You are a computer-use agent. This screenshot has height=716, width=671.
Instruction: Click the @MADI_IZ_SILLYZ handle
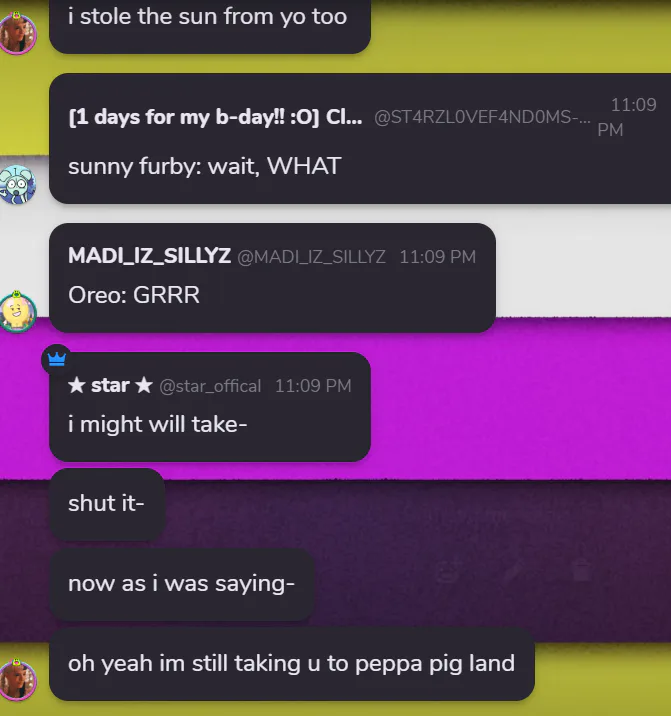click(312, 257)
